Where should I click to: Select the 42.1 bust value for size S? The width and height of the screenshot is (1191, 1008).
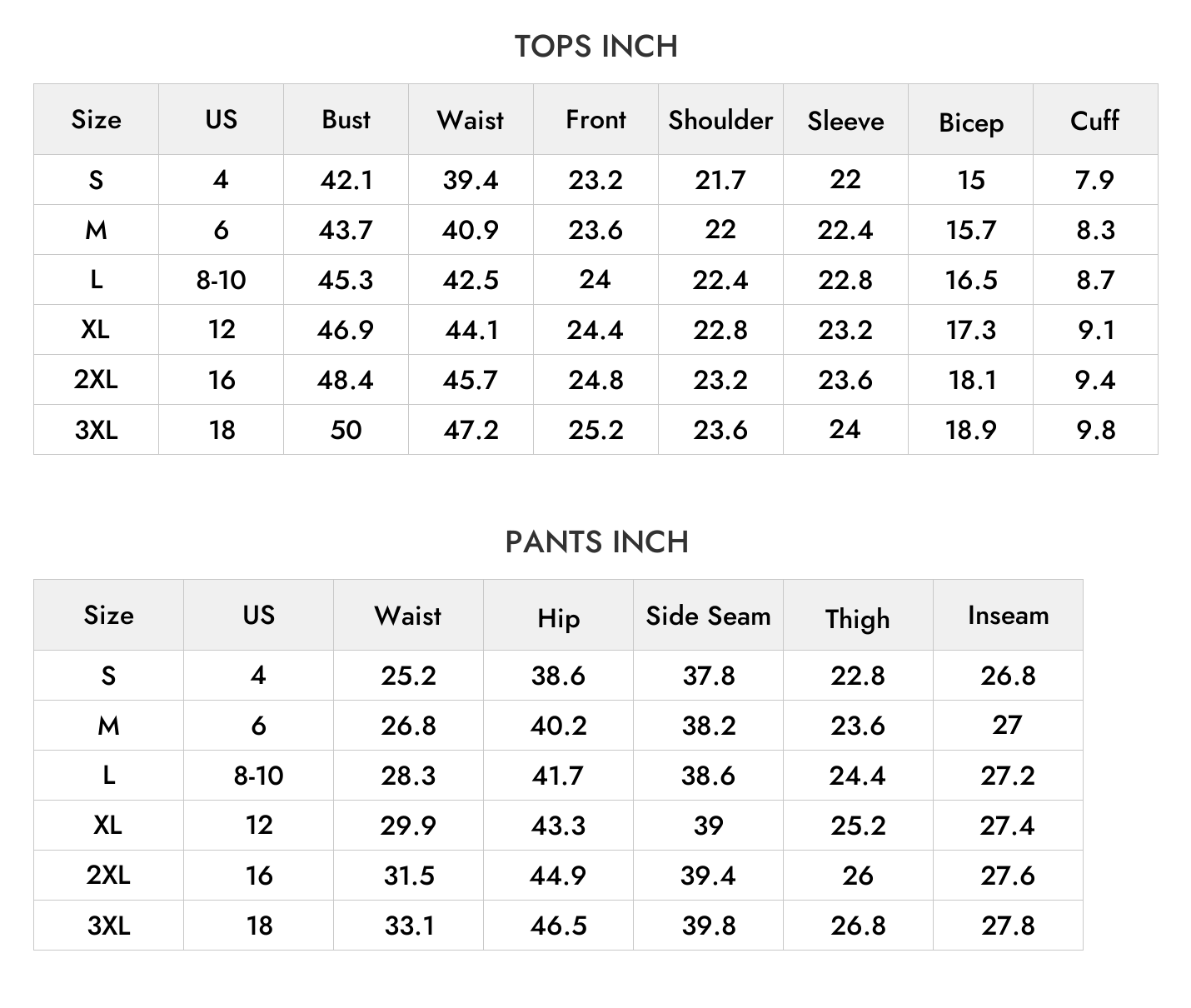pos(346,180)
